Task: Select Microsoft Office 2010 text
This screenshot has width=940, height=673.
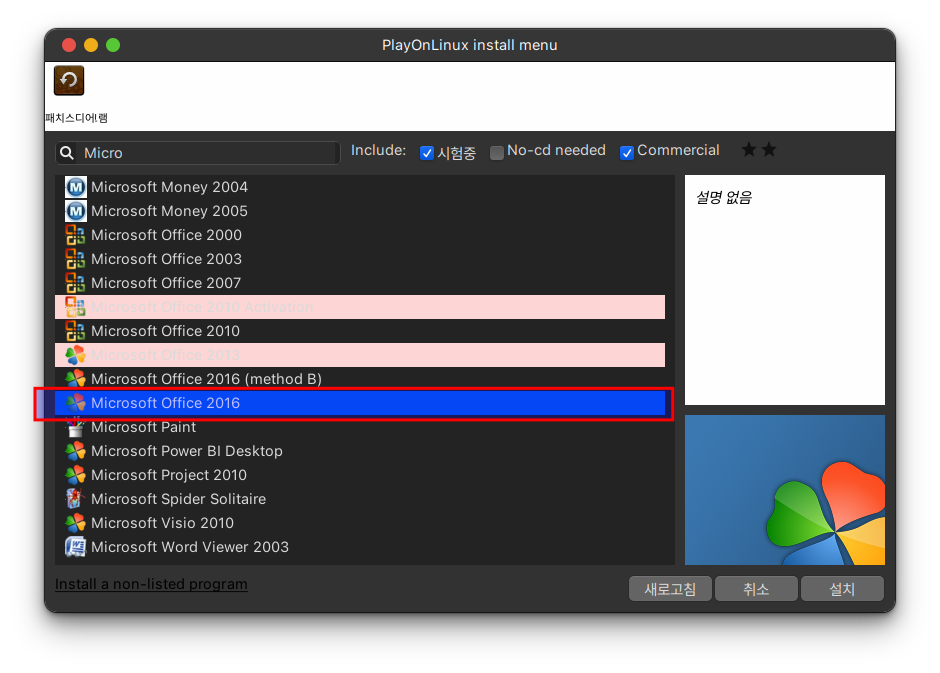Action: tap(165, 331)
